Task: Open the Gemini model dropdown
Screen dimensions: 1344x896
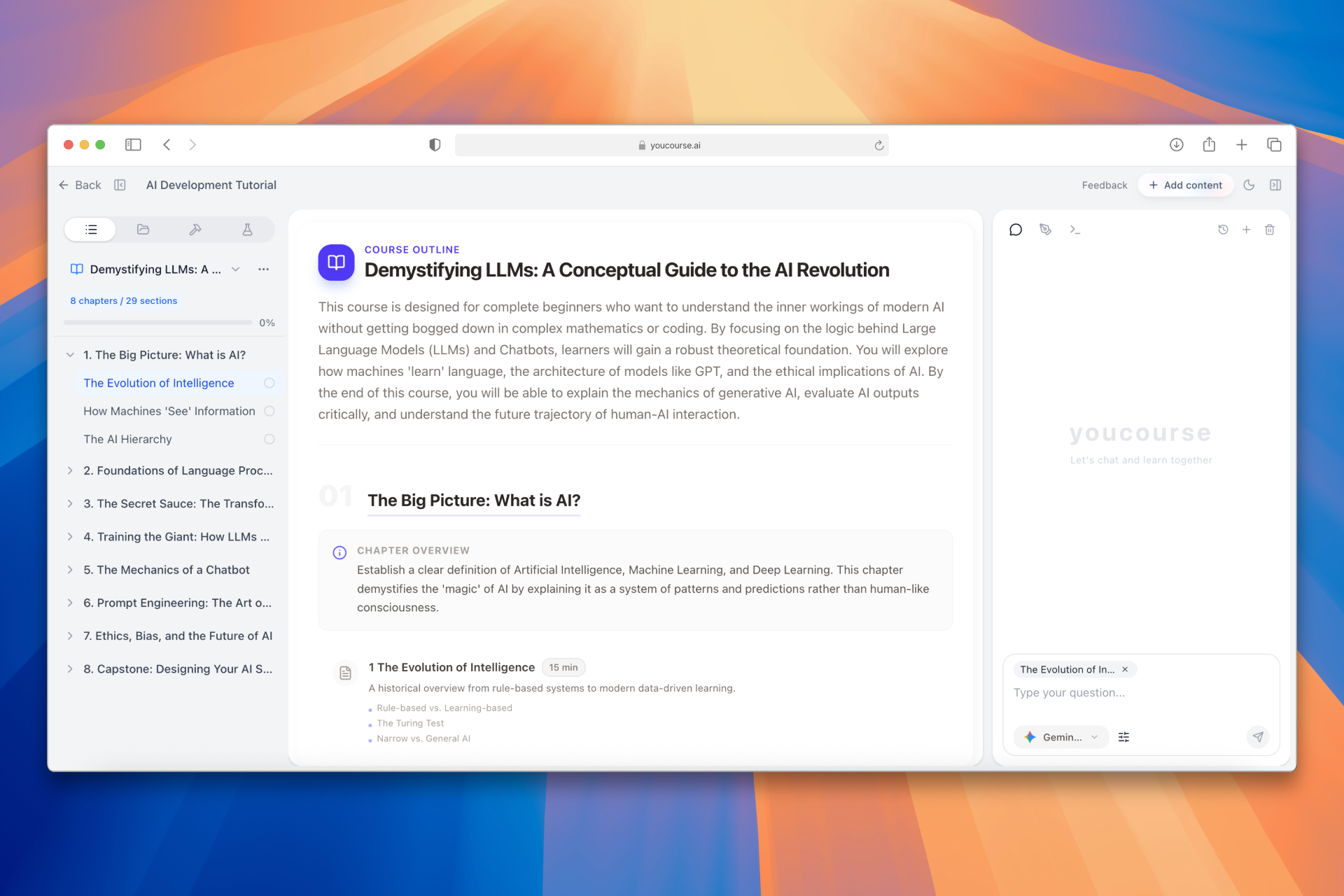Action: coord(1060,737)
